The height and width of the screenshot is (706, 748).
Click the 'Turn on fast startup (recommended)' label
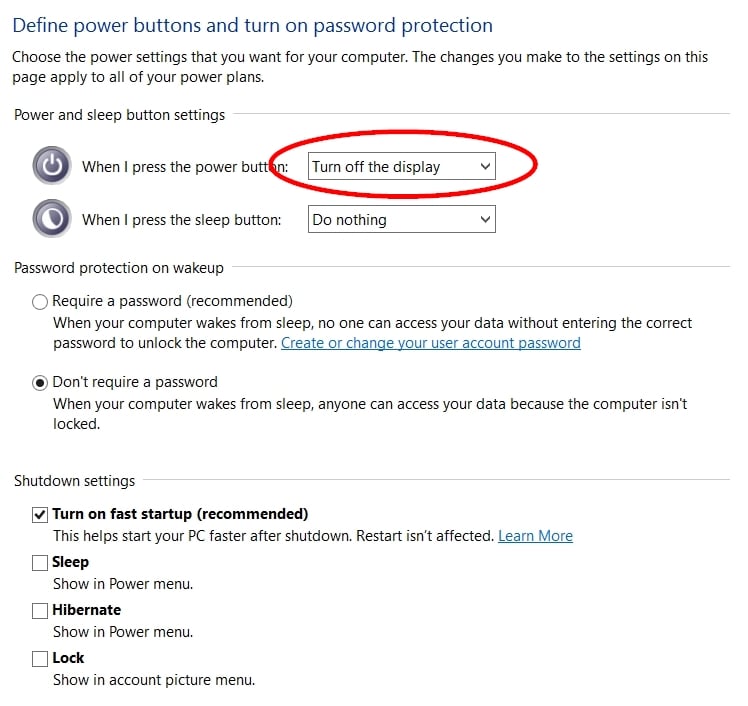[180, 514]
